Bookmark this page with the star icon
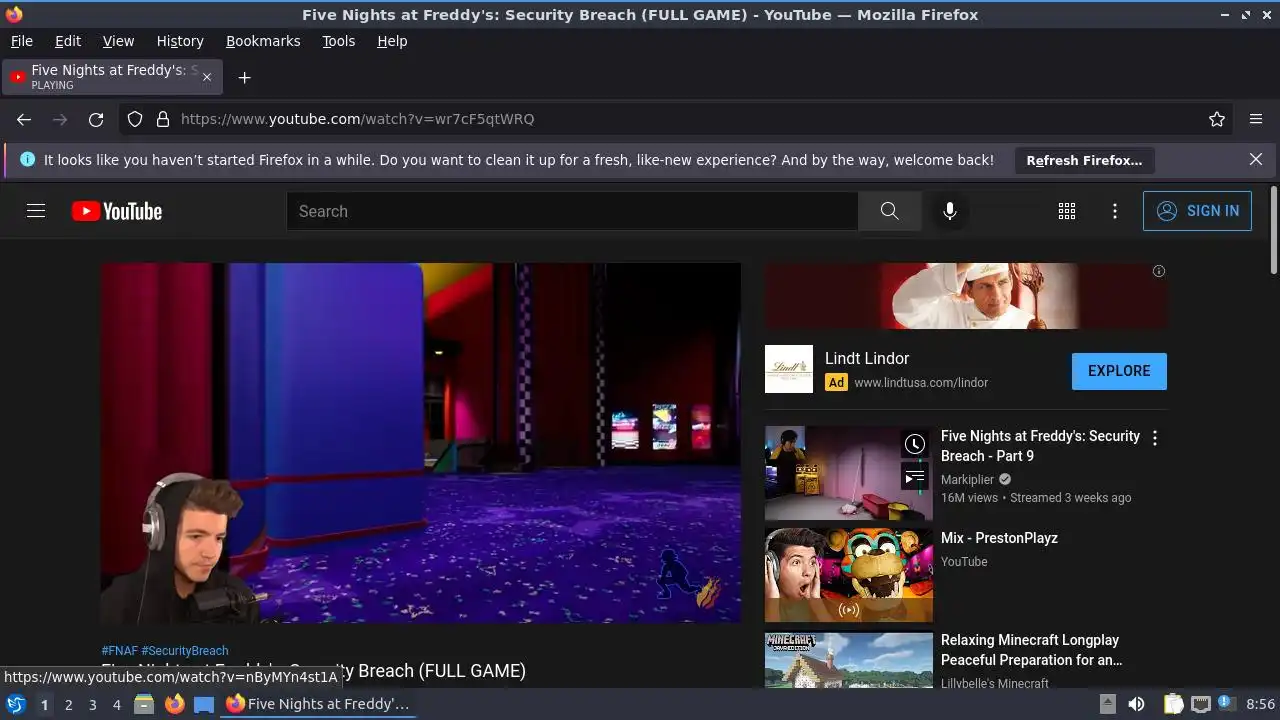The image size is (1280, 720). pyautogui.click(x=1217, y=119)
